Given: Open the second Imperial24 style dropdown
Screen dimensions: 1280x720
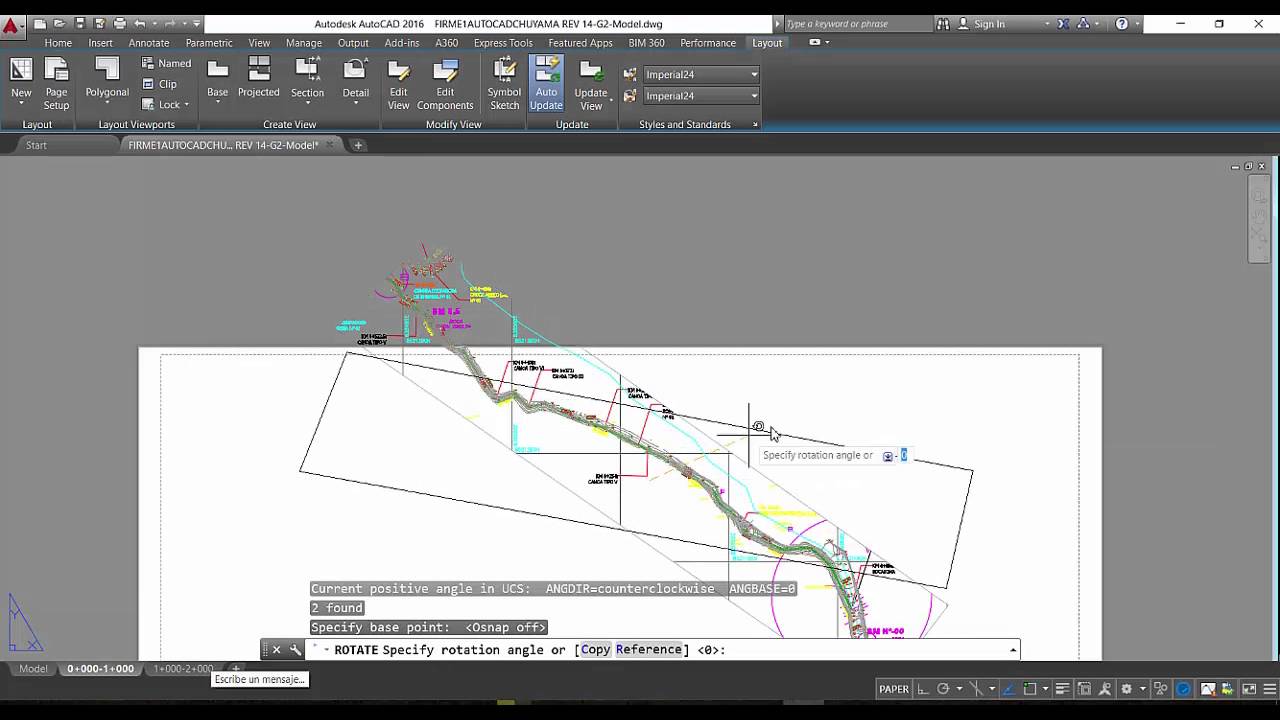Looking at the screenshot, I should [701, 96].
